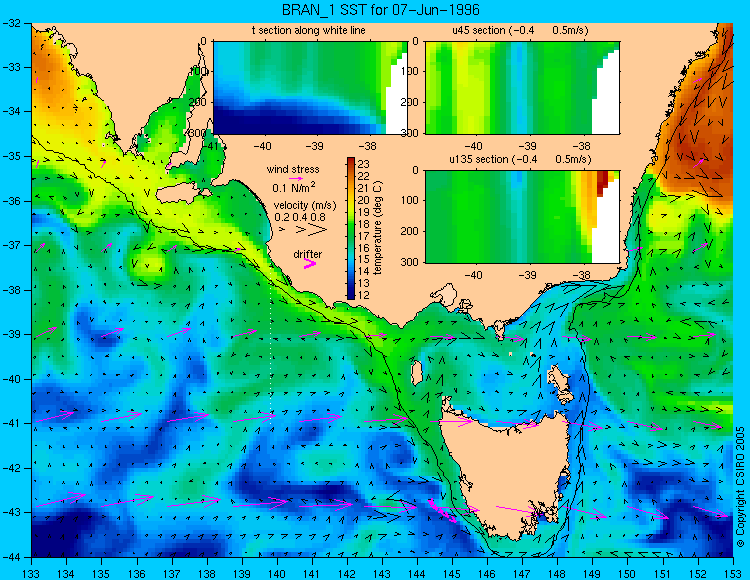Click longitude axis label "150"

(628, 574)
